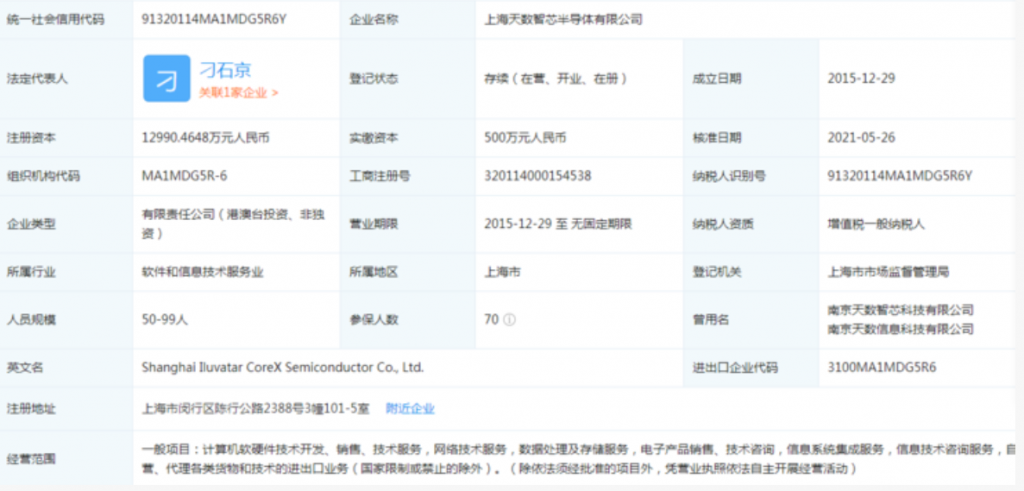The image size is (1024, 491).
Task: Click former name 南京天数智芯科技有限公司
Action: click(x=900, y=311)
